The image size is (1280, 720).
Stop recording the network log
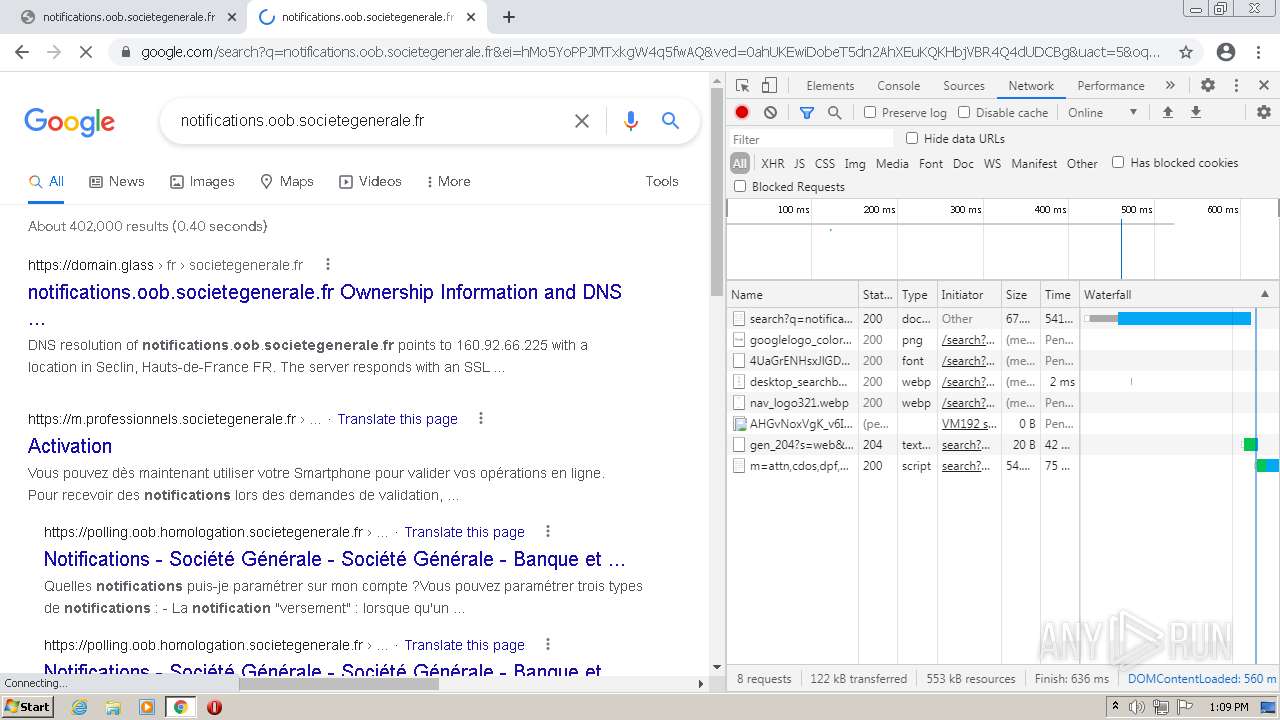[x=742, y=113]
